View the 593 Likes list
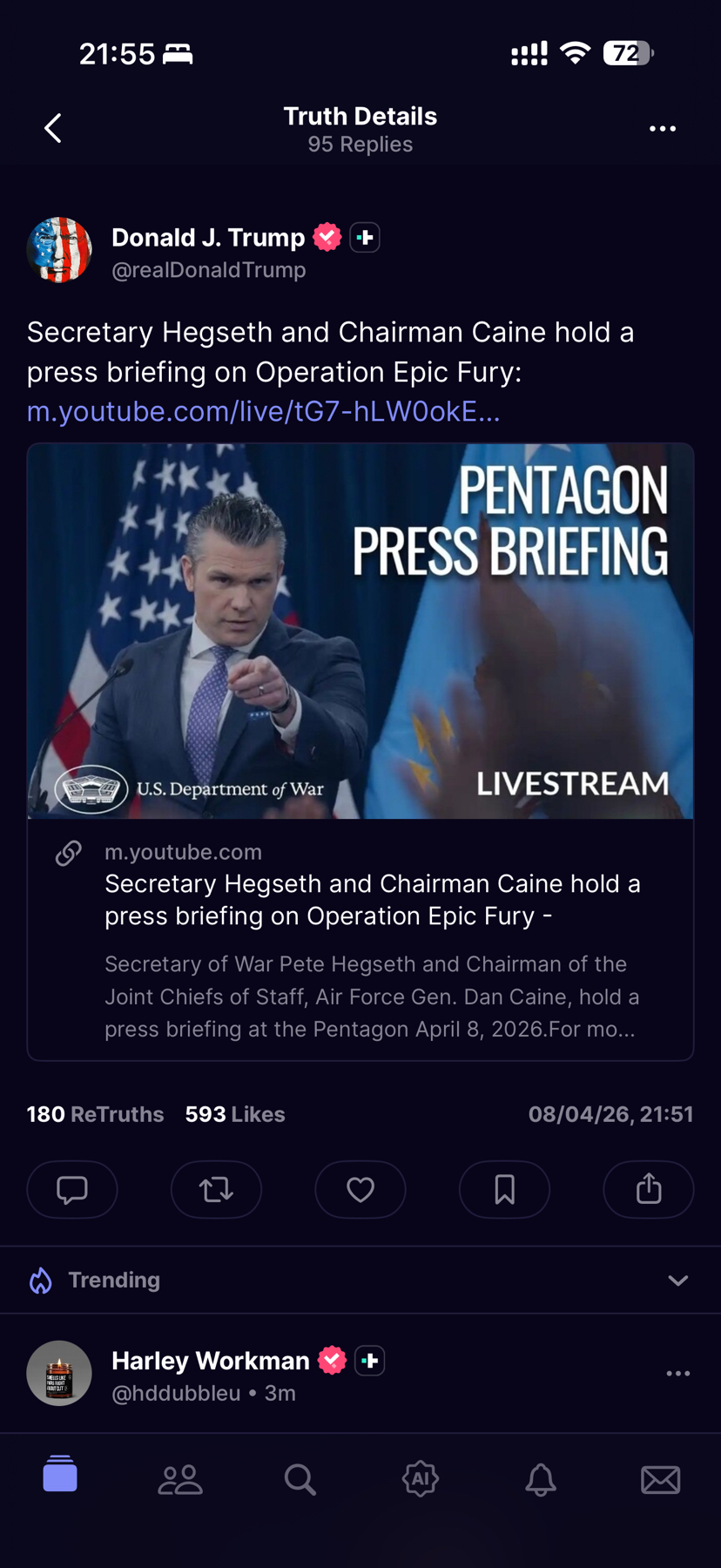Screen dimensions: 721x1568 pos(235,1114)
